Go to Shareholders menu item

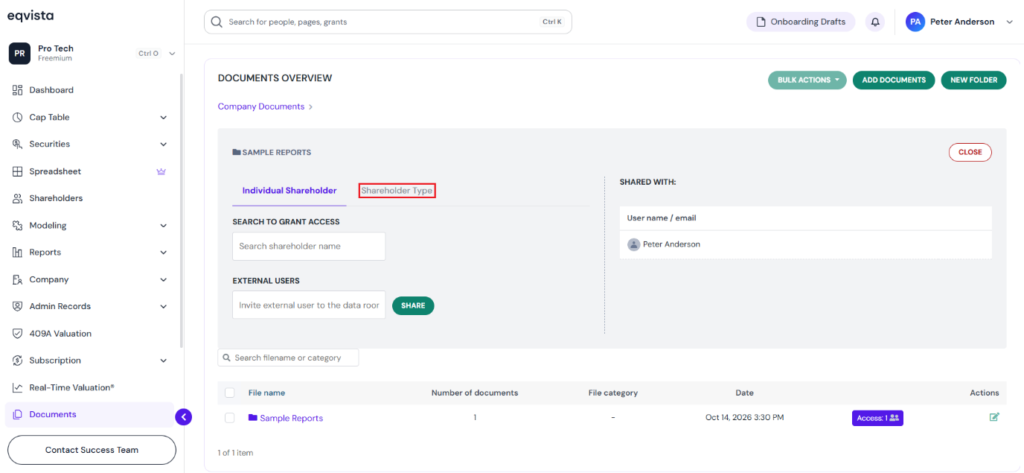click(x=56, y=199)
